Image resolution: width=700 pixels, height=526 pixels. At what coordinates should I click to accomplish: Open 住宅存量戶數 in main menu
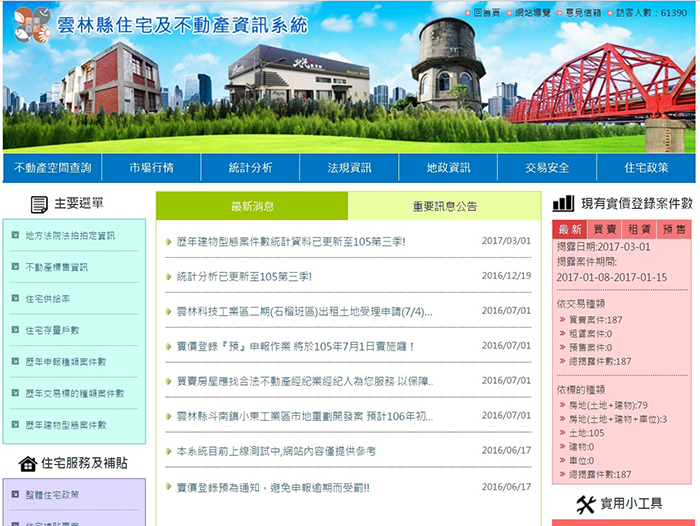click(x=52, y=330)
